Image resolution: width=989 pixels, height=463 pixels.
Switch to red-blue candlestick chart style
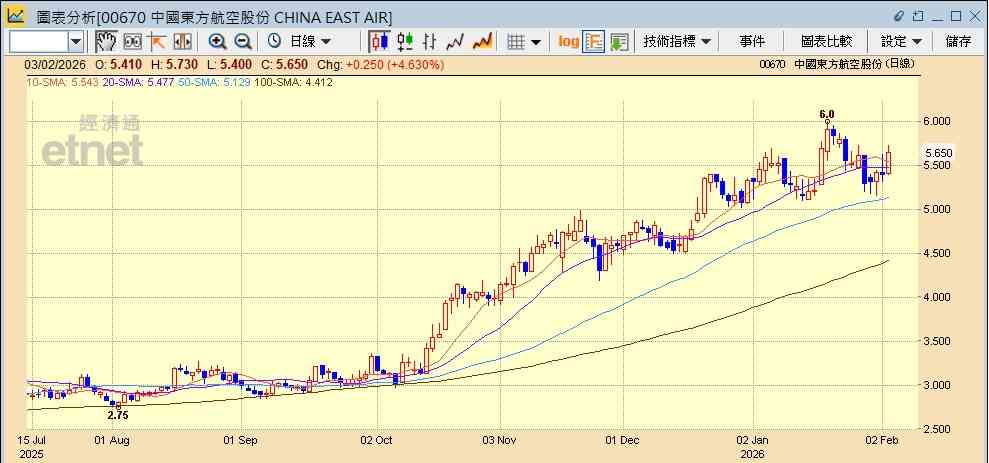pos(380,42)
